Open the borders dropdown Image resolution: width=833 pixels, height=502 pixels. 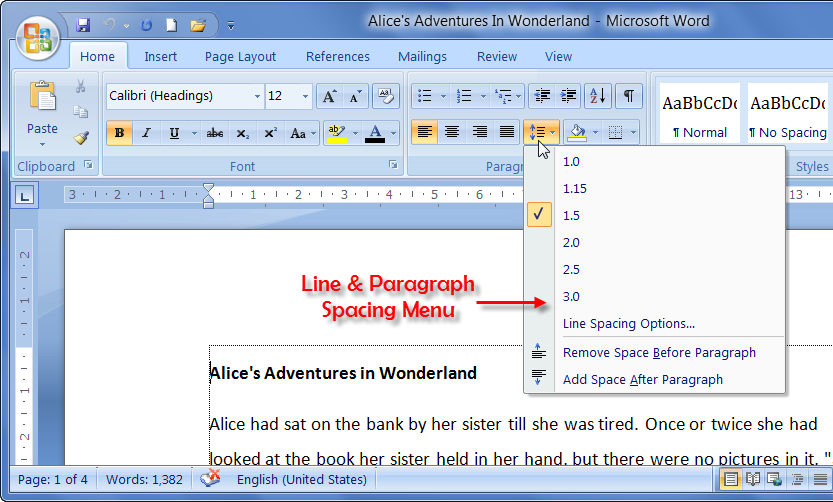click(633, 132)
